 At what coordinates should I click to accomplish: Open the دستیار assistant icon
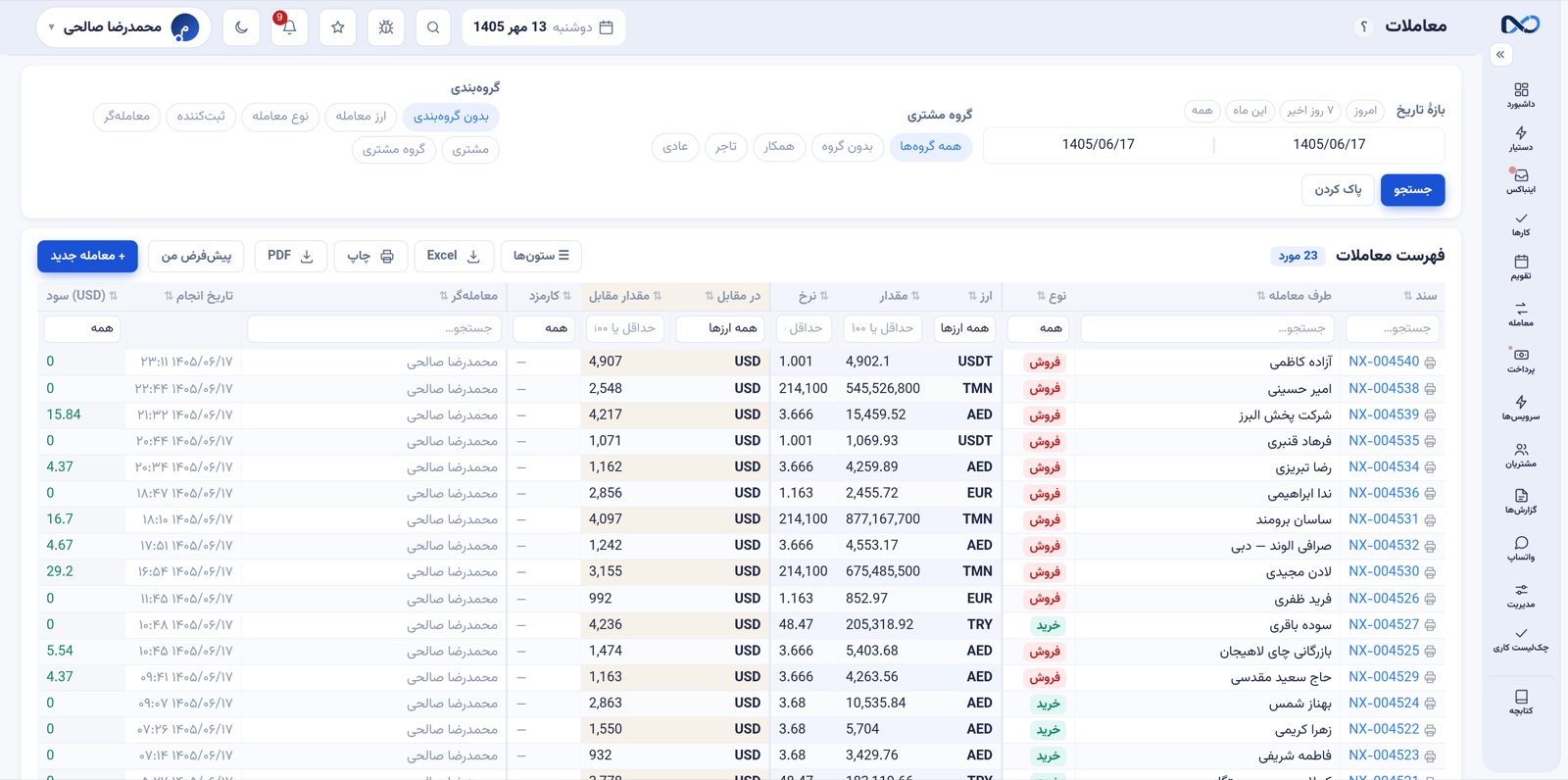click(x=1521, y=138)
